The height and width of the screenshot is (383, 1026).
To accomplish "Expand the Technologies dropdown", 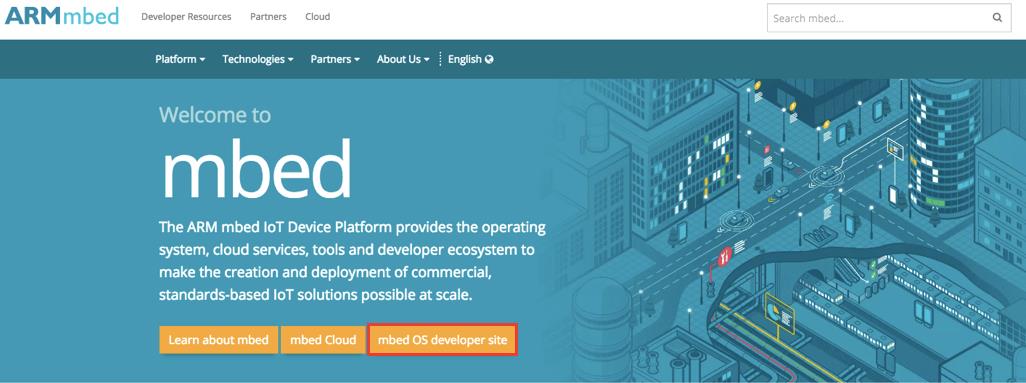I will click(x=258, y=59).
